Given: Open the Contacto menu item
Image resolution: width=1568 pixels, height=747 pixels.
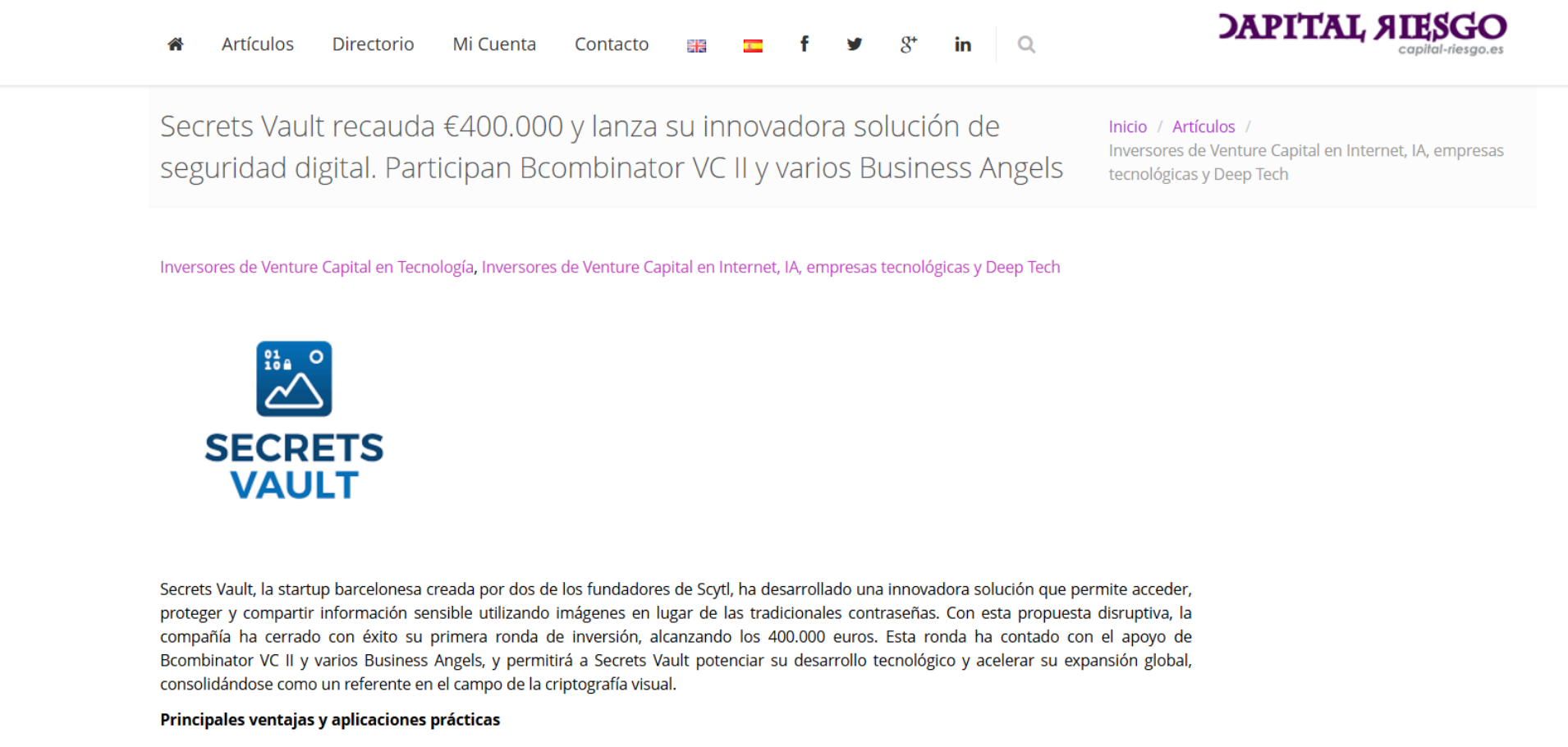Looking at the screenshot, I should 612,44.
